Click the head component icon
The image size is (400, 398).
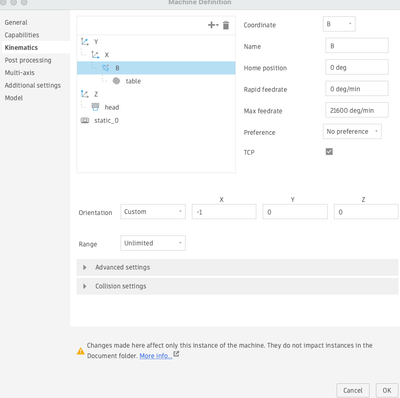click(95, 107)
